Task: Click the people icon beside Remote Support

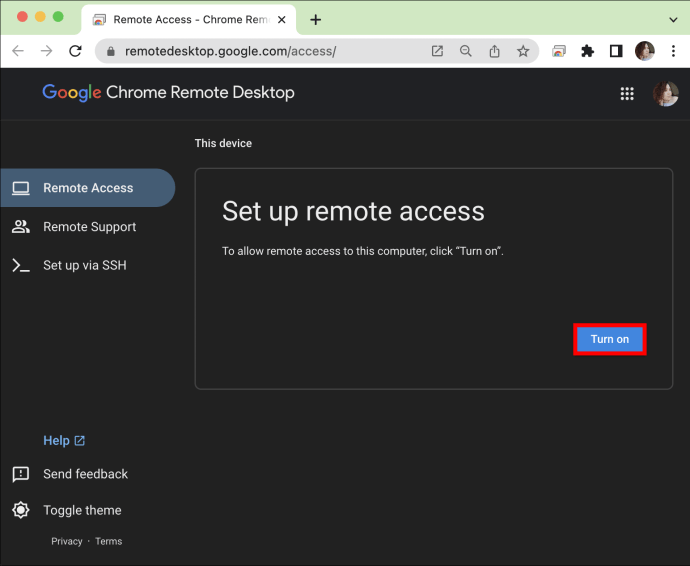Action: 21,227
